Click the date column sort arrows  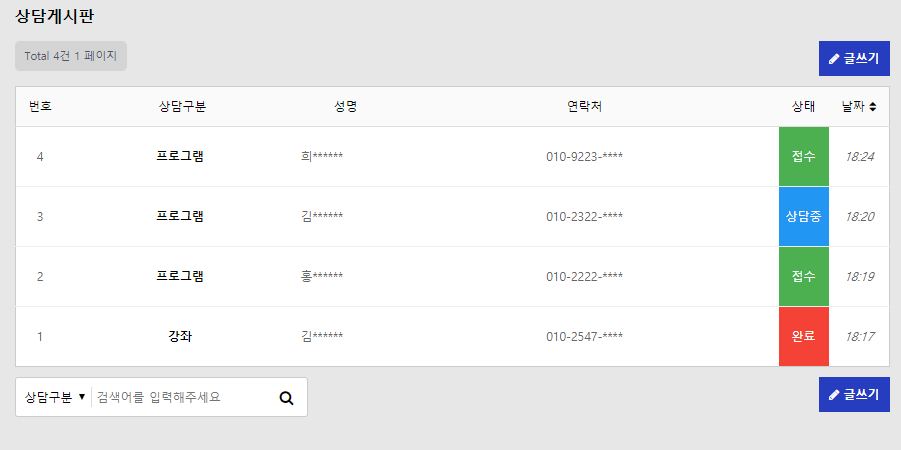click(873, 107)
